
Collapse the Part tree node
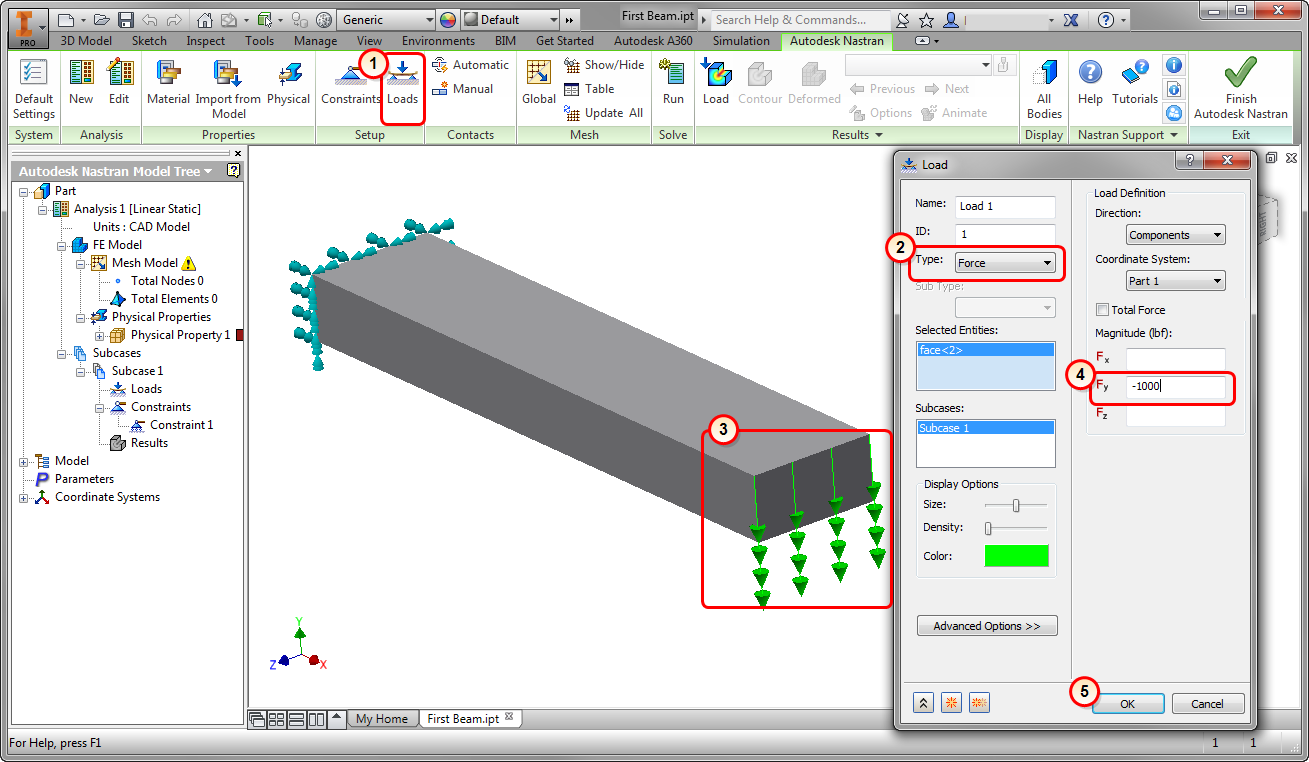[24, 191]
